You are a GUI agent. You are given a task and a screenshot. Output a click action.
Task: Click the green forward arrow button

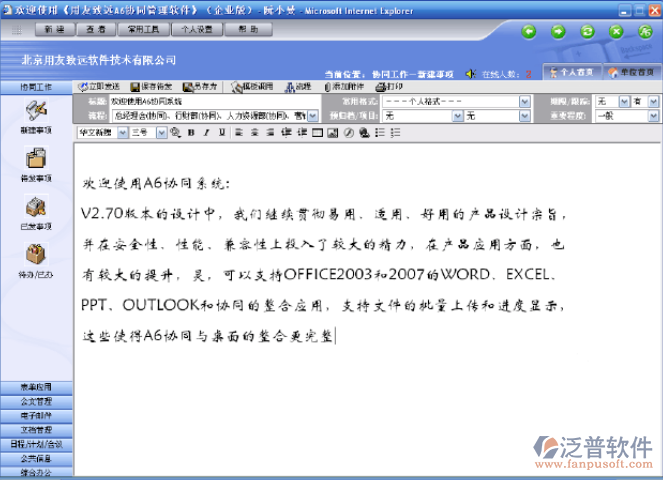pos(558,31)
